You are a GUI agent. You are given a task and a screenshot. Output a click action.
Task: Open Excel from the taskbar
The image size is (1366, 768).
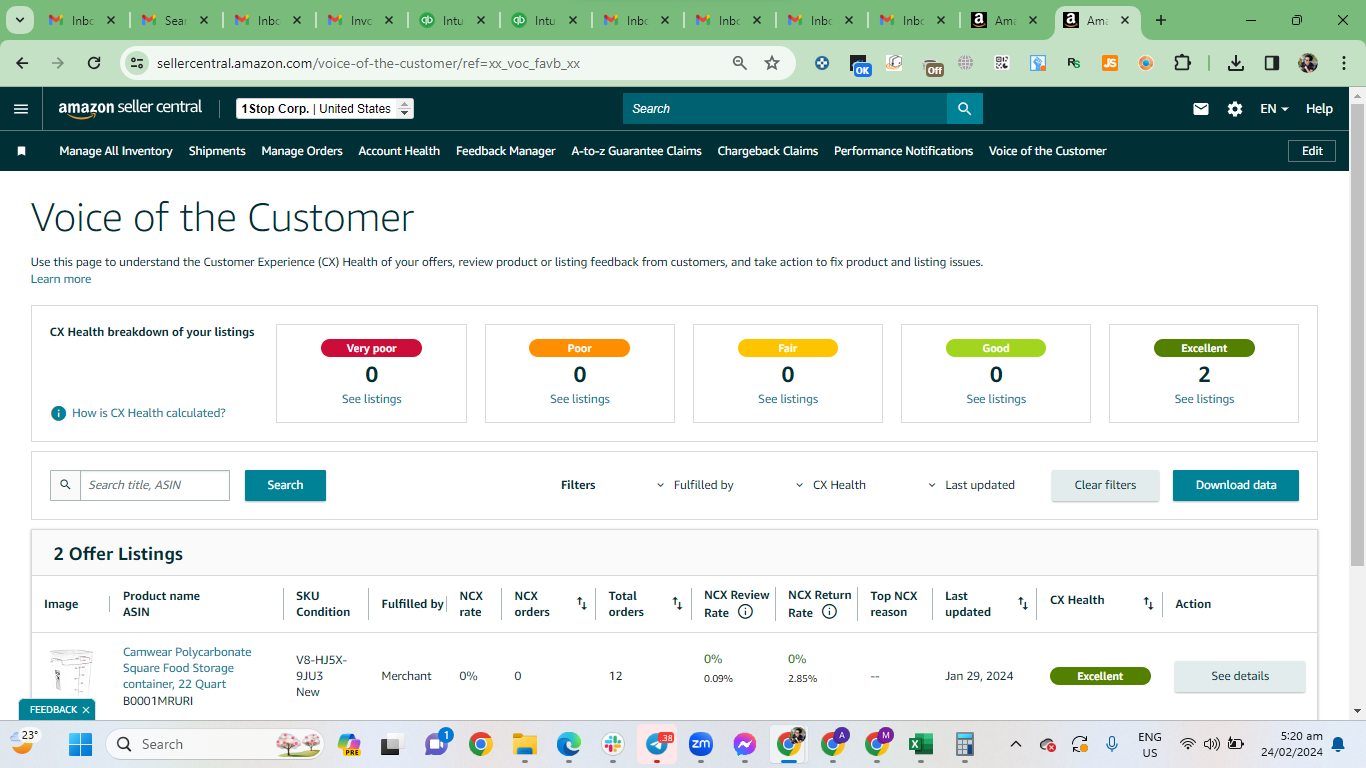(920, 744)
